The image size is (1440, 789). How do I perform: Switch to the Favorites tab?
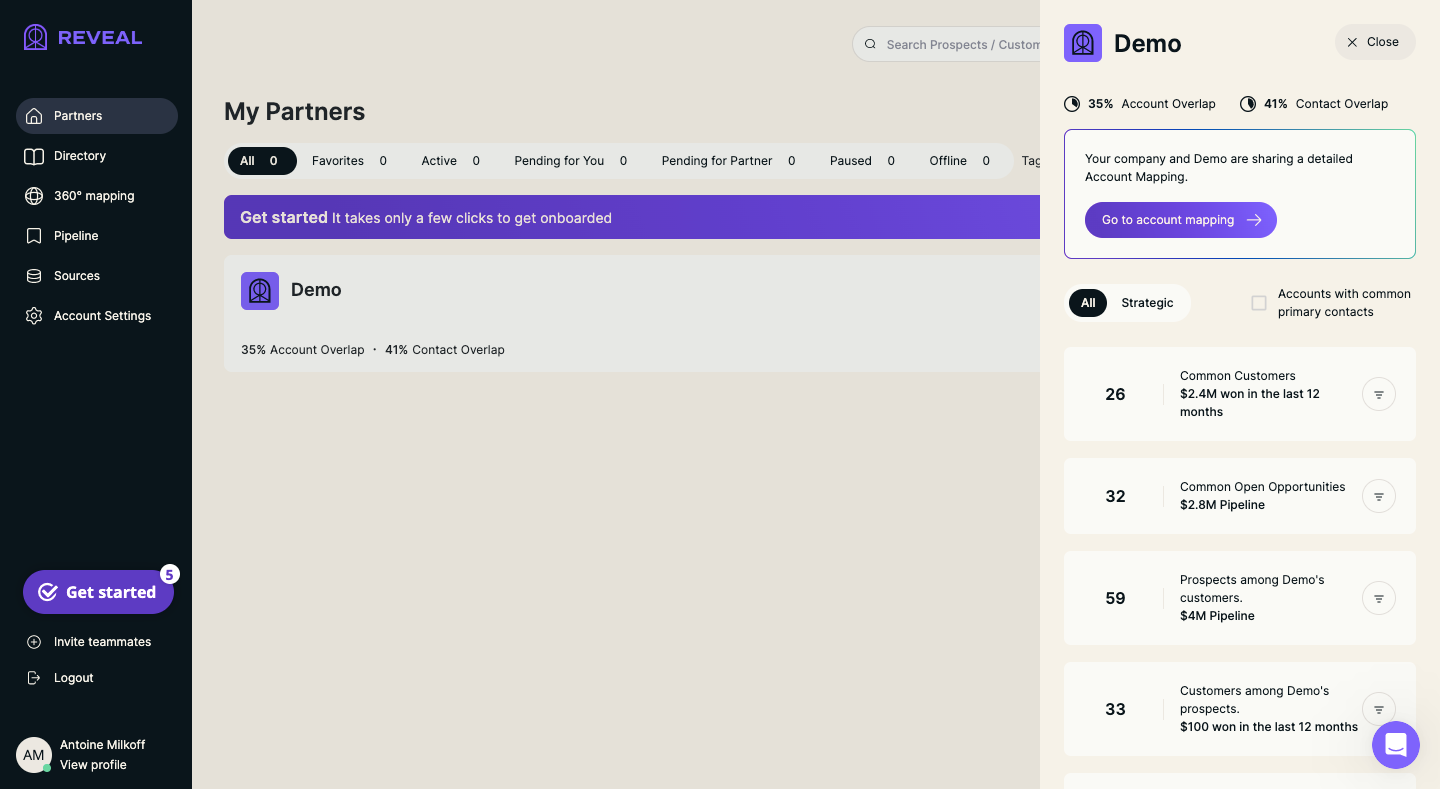click(x=349, y=161)
